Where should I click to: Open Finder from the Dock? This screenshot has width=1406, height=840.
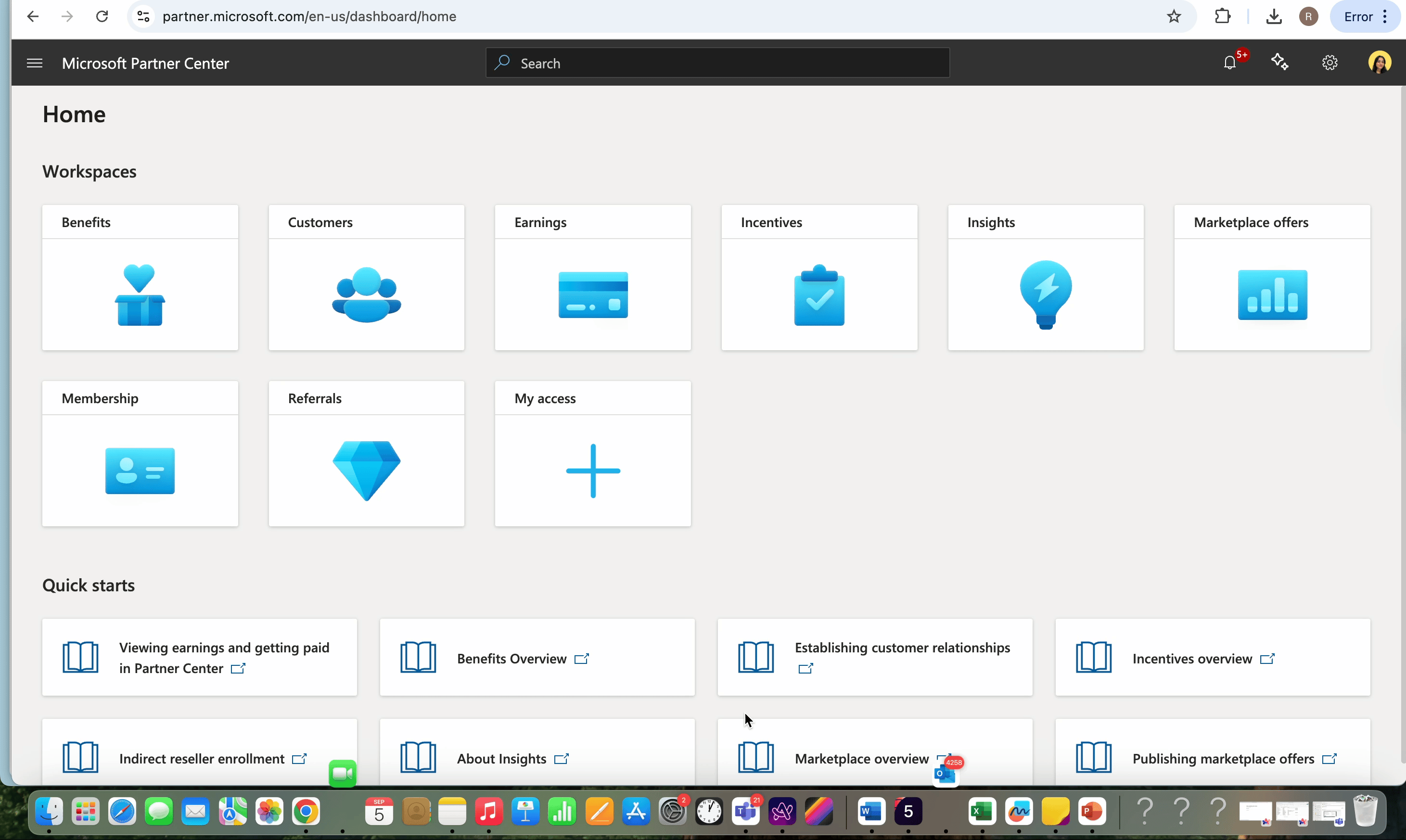49,812
